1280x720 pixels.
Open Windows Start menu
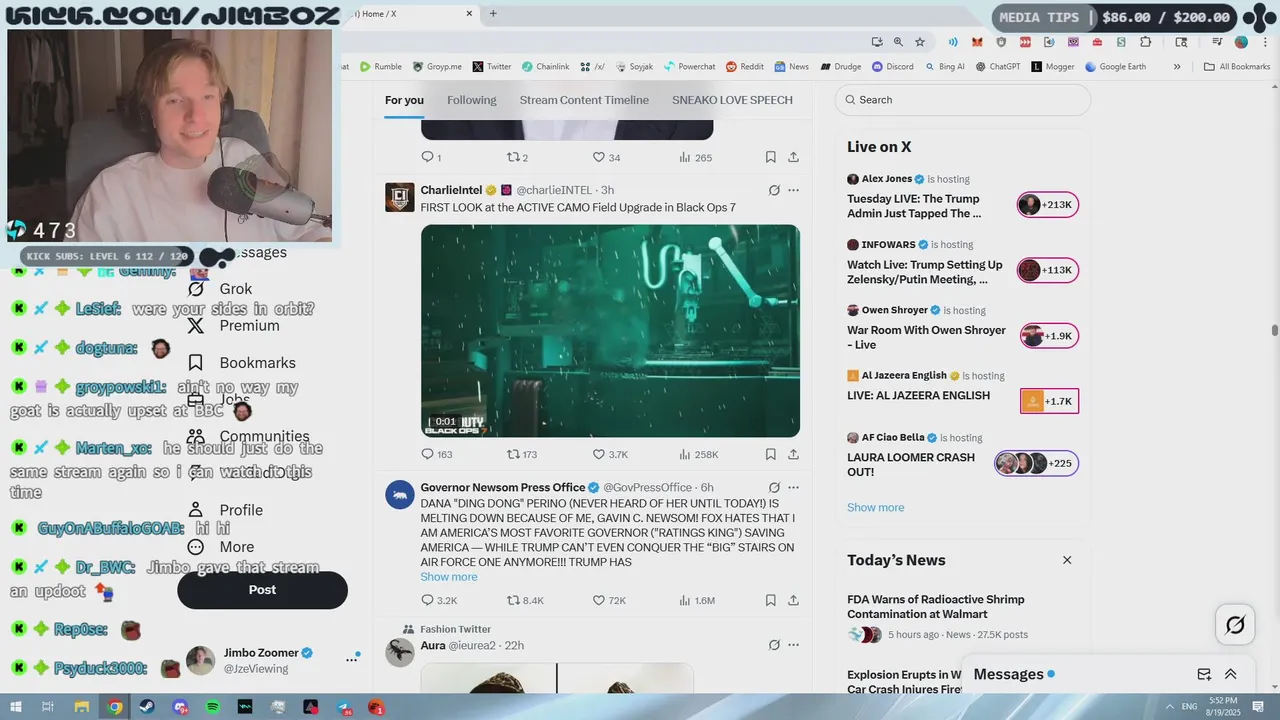point(16,707)
